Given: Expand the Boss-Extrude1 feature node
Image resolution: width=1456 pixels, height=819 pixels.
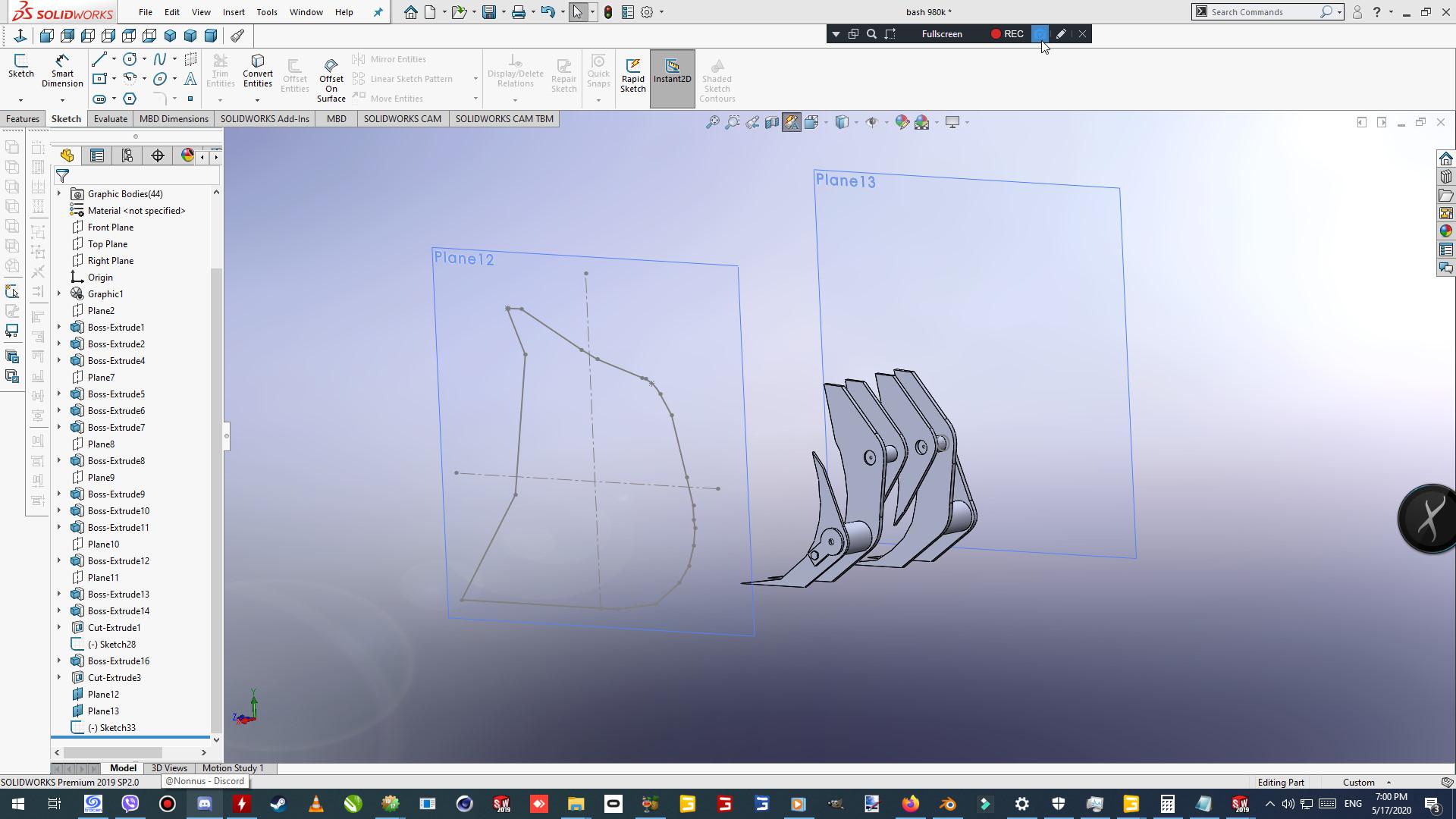Looking at the screenshot, I should tap(59, 328).
